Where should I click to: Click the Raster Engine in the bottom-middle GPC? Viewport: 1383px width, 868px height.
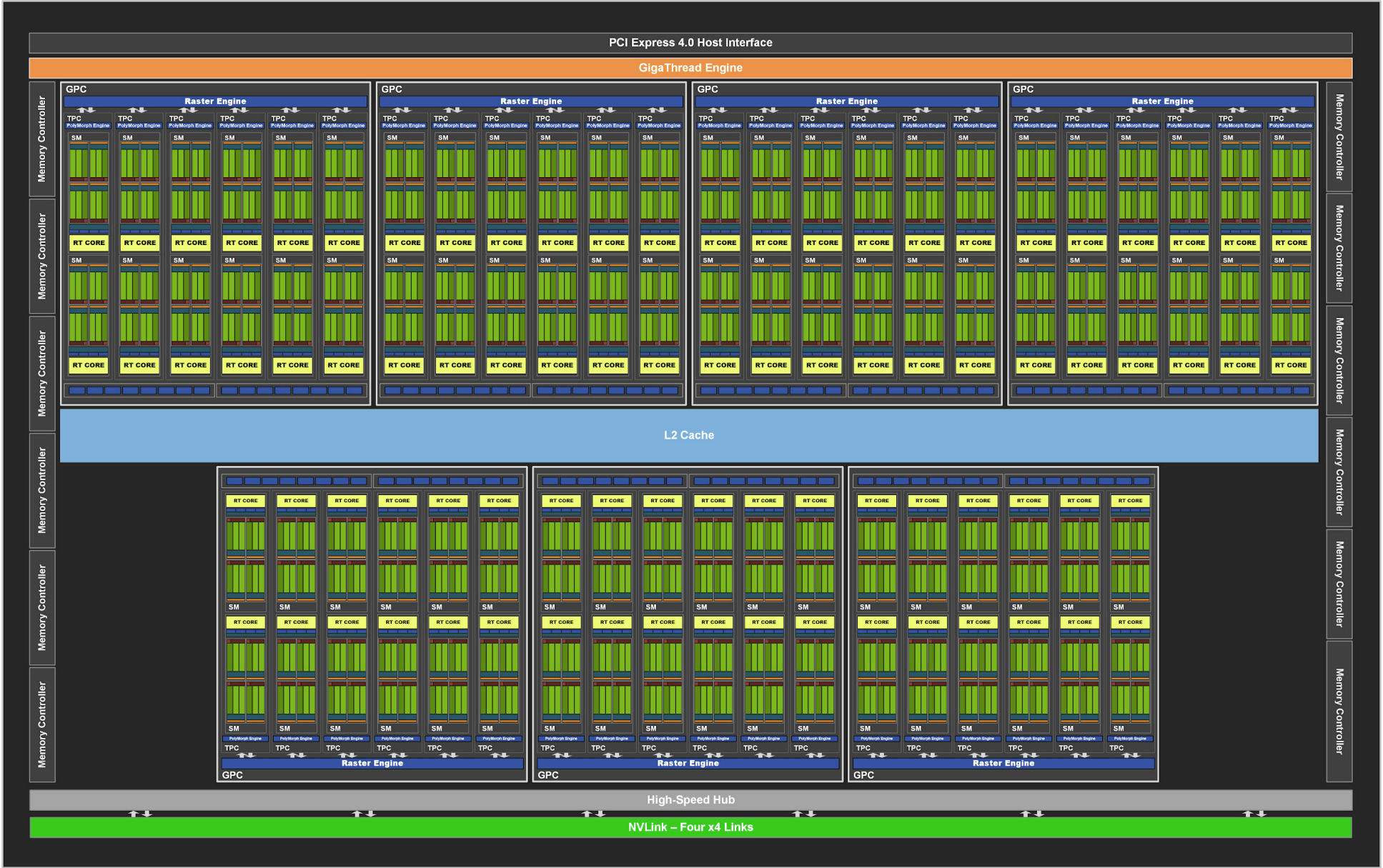pyautogui.click(x=688, y=763)
